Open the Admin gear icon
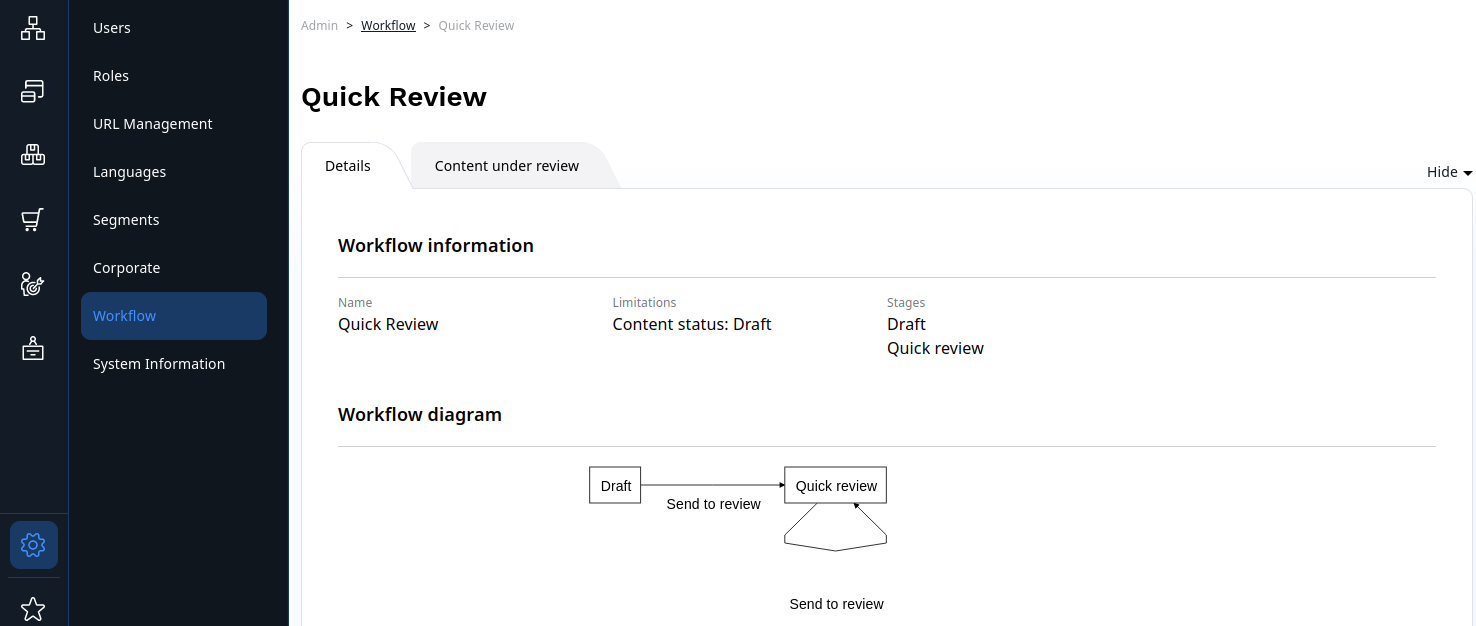The width and height of the screenshot is (1476, 626). click(34, 545)
